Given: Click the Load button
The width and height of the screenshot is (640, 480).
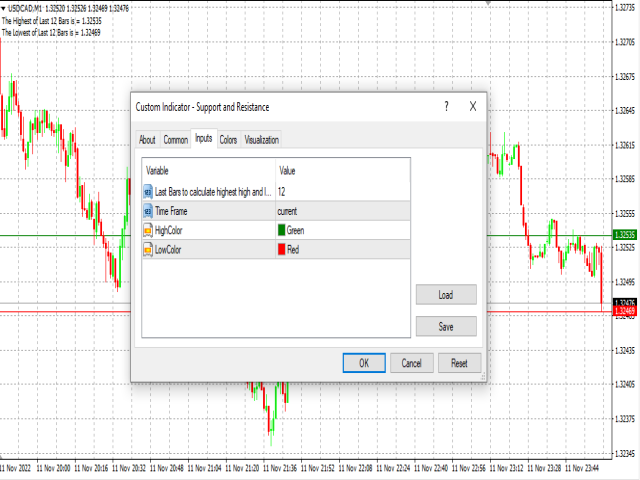Looking at the screenshot, I should click(446, 295).
